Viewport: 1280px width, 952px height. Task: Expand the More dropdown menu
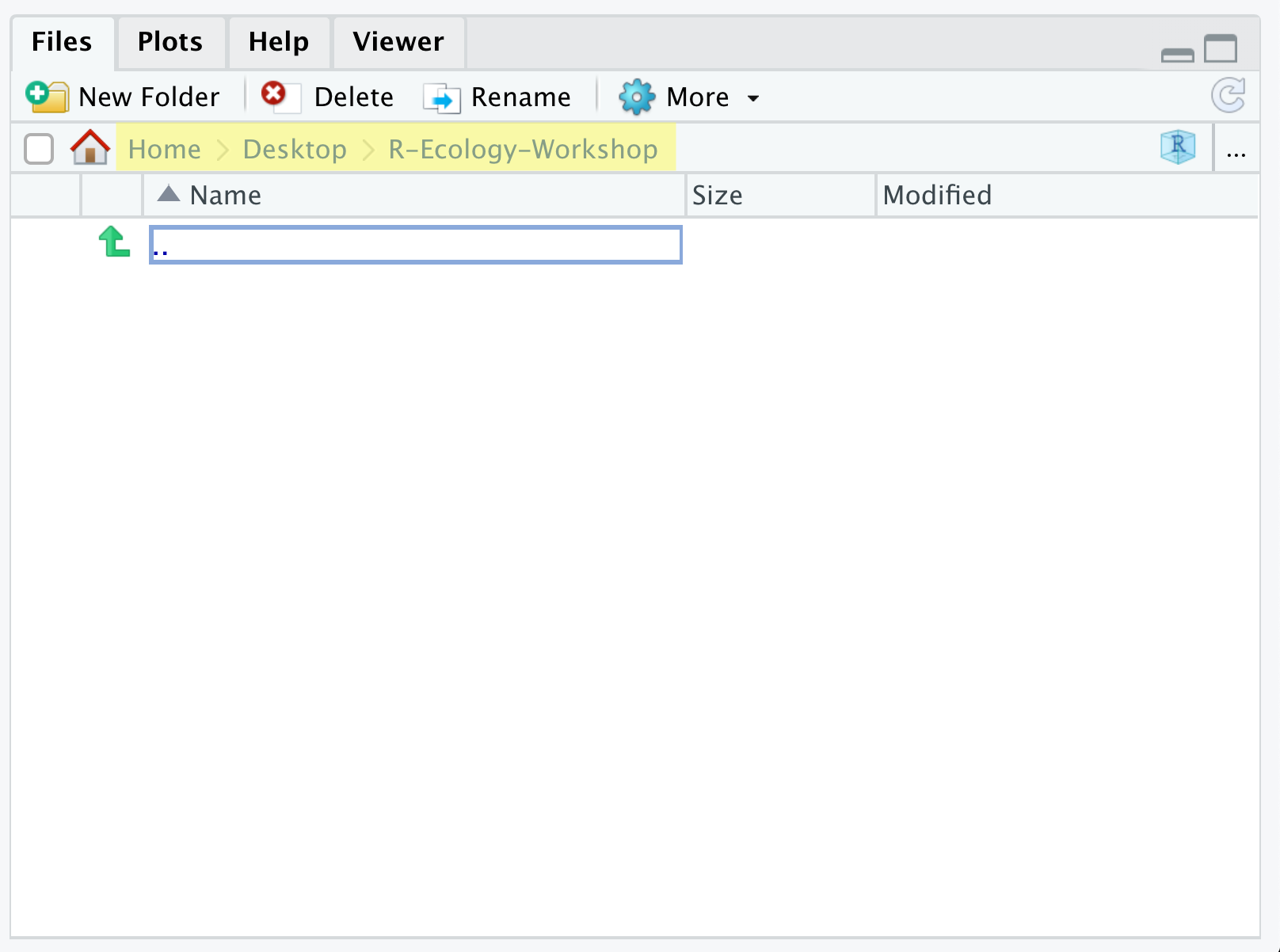tap(753, 97)
